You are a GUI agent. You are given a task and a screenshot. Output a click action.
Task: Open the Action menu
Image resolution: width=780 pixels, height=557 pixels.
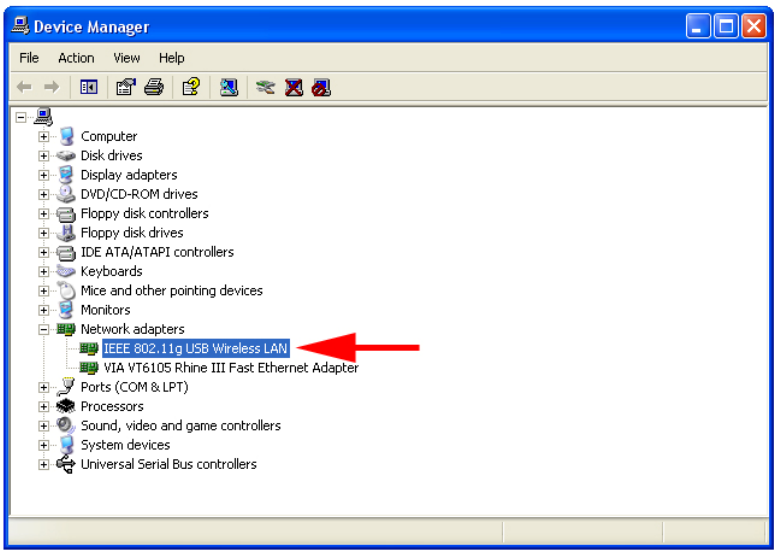(x=76, y=58)
